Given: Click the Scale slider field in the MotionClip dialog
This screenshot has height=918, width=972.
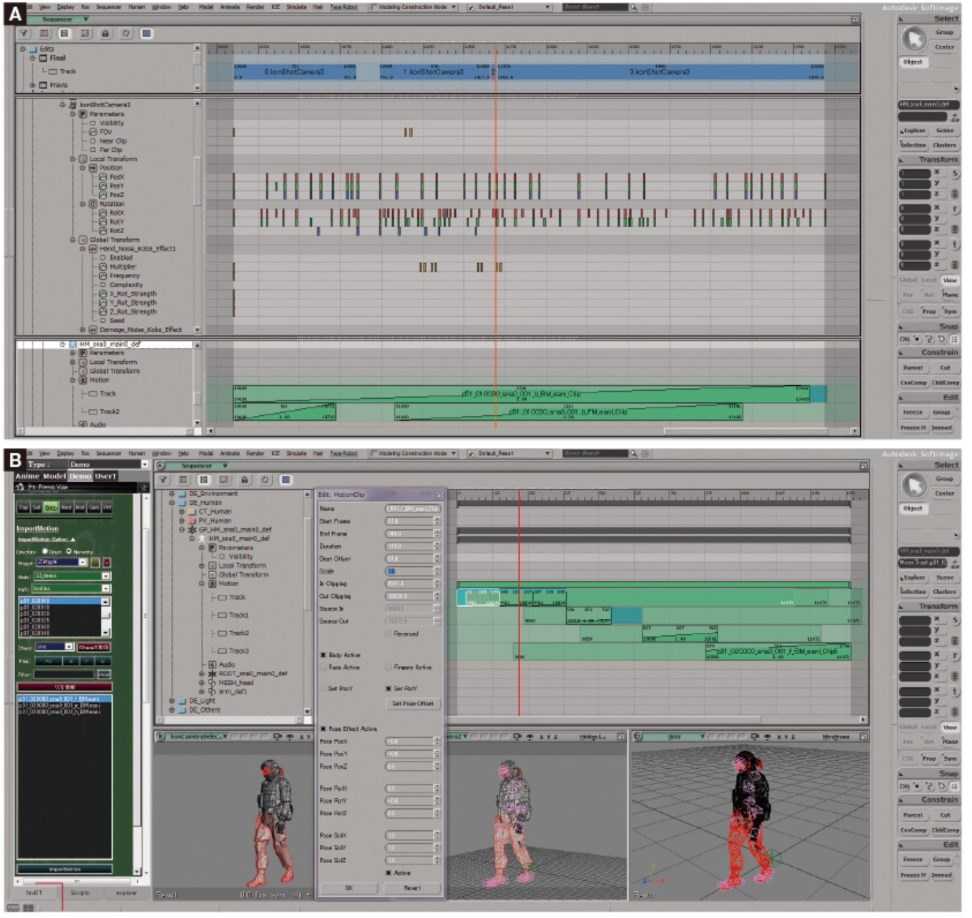Looking at the screenshot, I should pos(412,571).
